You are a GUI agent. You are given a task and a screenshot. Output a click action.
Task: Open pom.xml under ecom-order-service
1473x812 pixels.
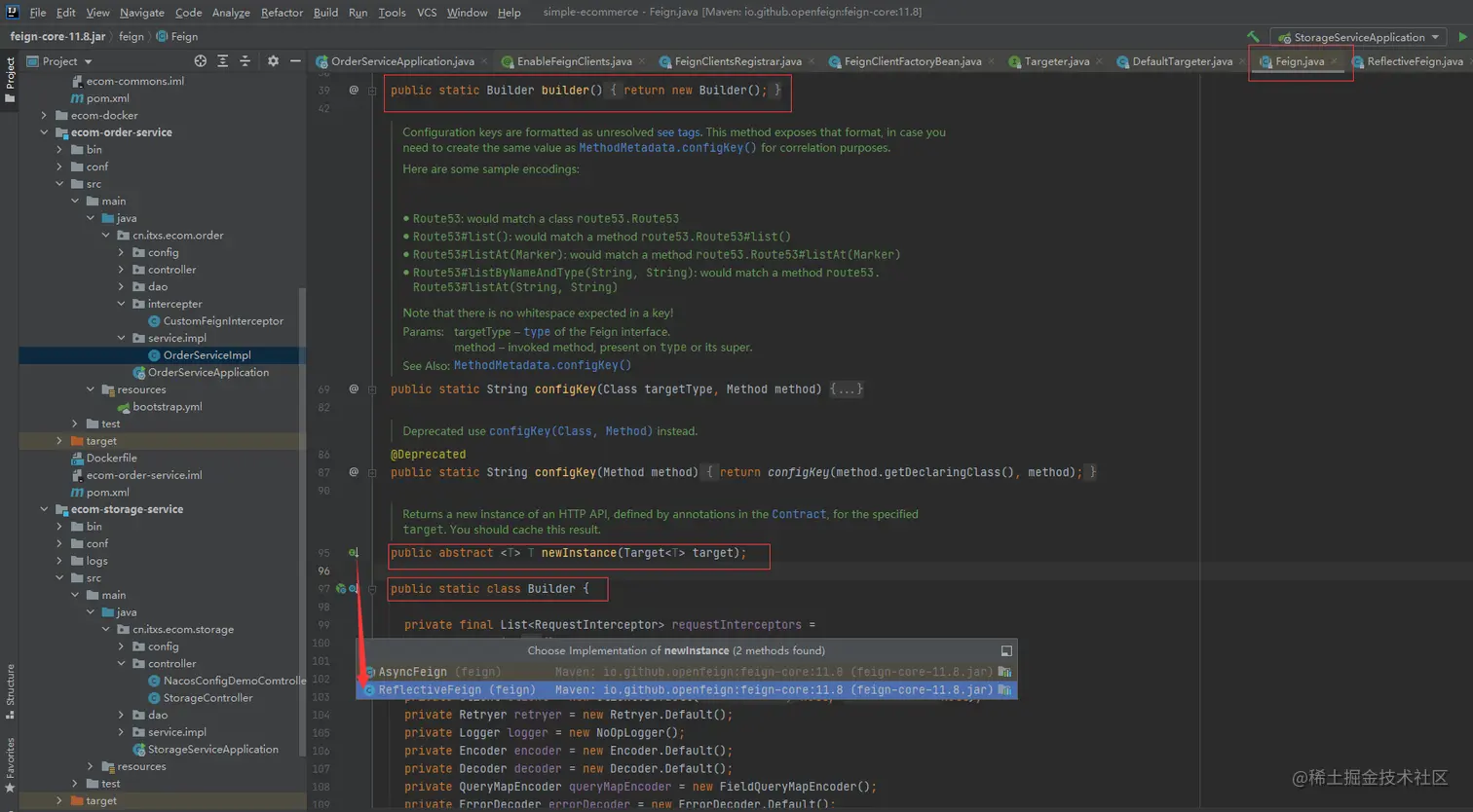100,492
